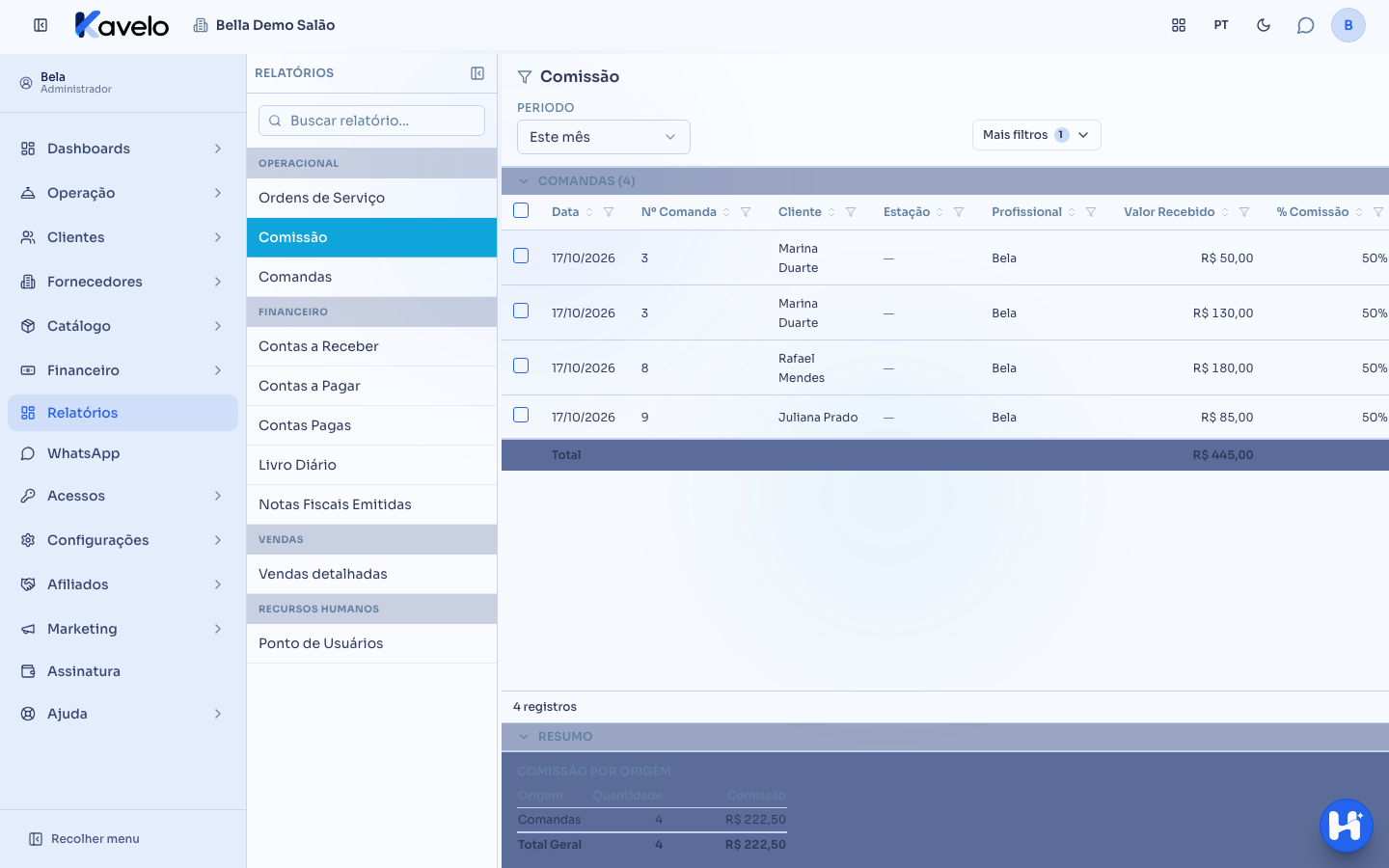Open the apps grid icon in header
This screenshot has height=868, width=1389.
tap(1179, 25)
